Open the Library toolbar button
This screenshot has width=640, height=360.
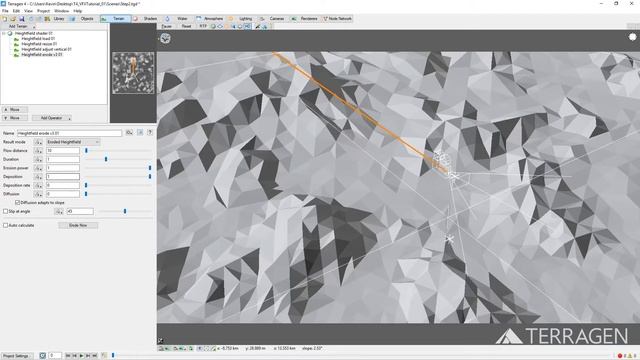55,19
